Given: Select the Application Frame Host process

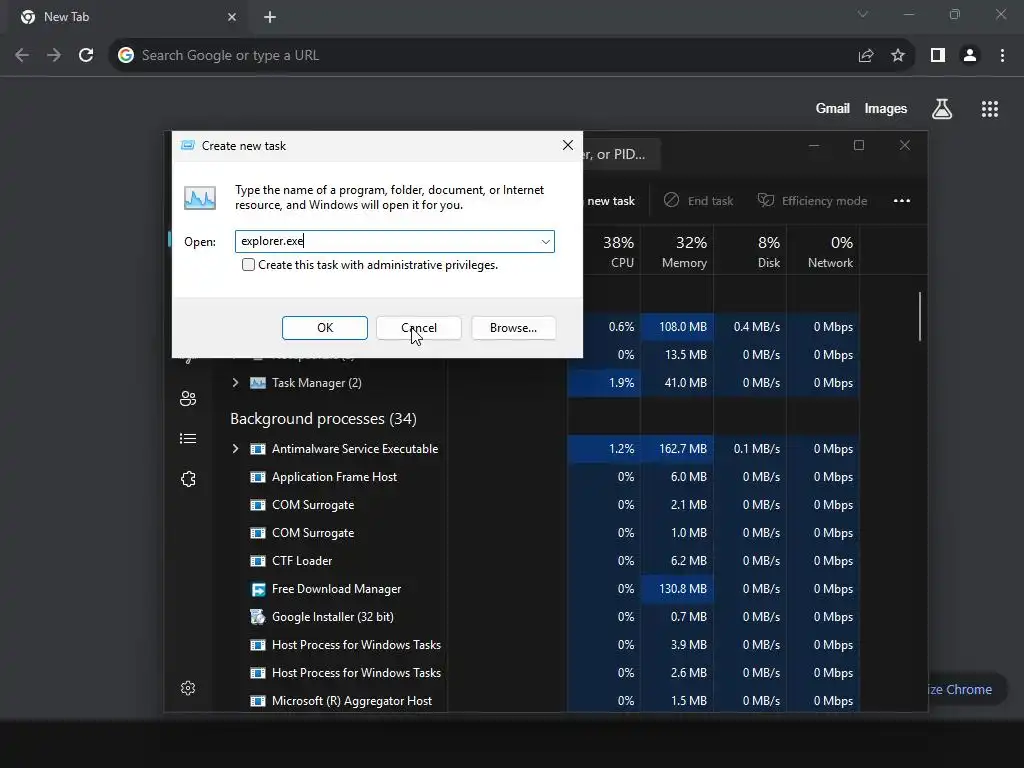Looking at the screenshot, I should pos(334,477).
